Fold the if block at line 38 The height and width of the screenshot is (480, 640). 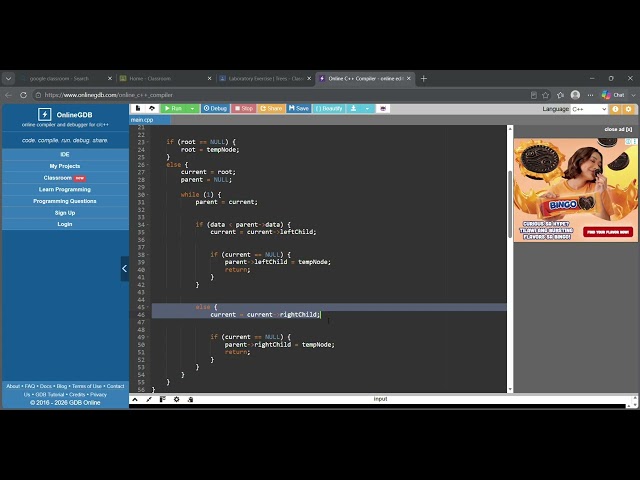(148, 255)
